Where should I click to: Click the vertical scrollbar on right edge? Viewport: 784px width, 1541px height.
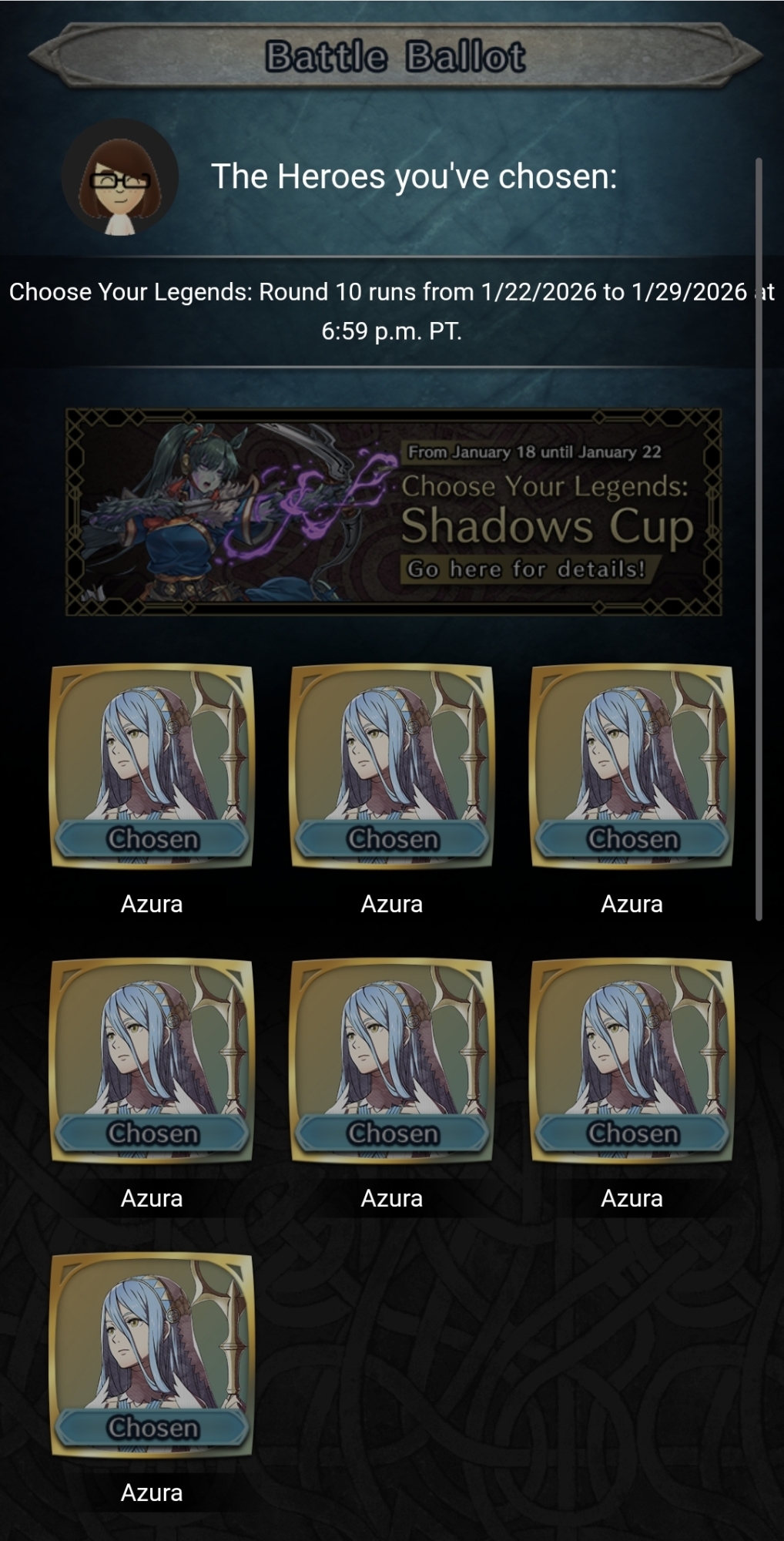click(759, 539)
